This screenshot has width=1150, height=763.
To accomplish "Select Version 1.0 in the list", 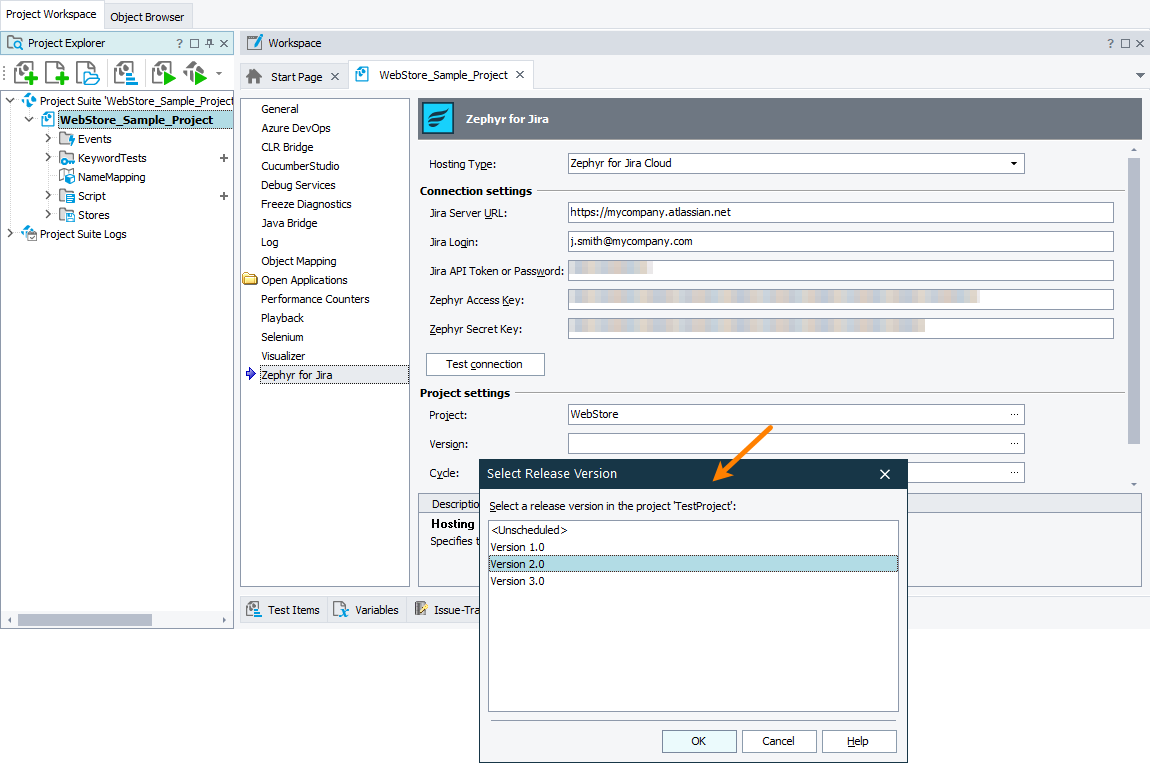I will tap(693, 547).
